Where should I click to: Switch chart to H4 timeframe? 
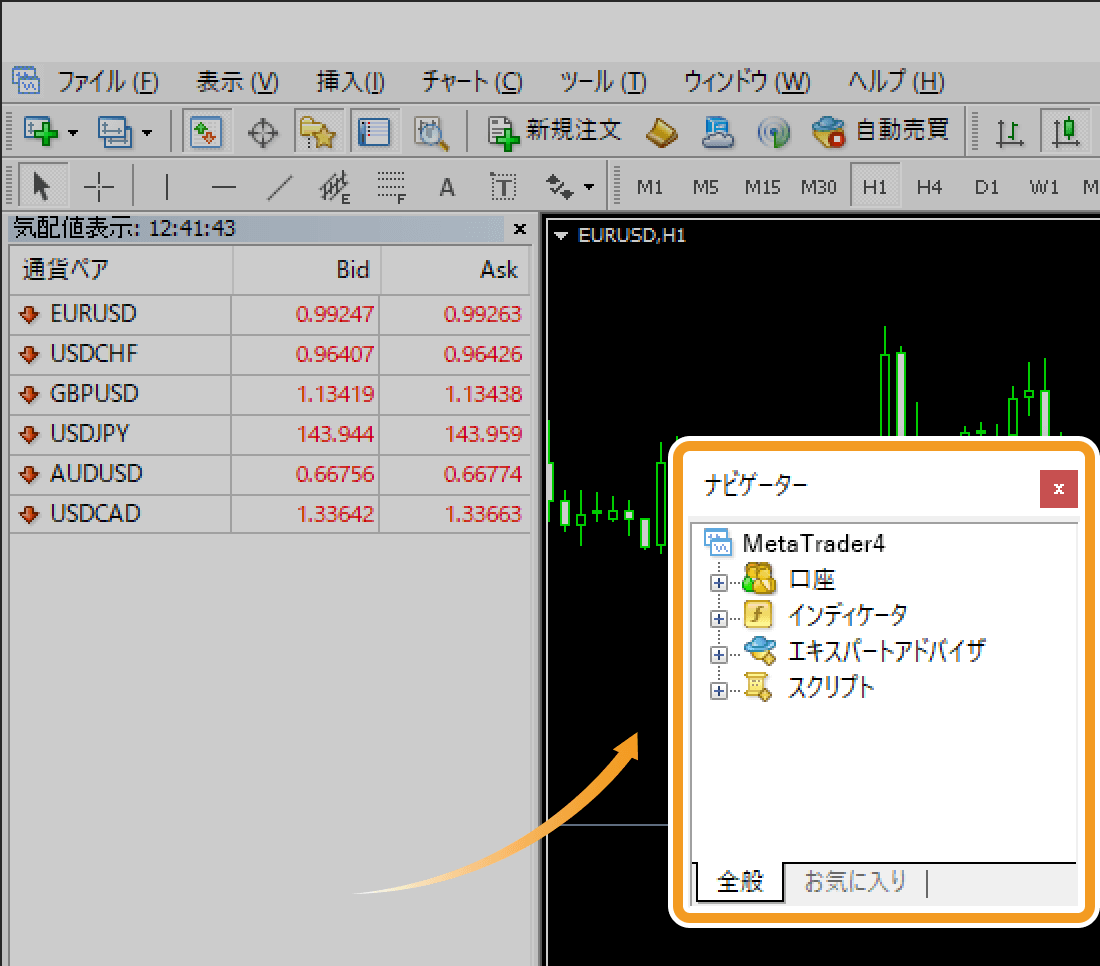tap(929, 186)
